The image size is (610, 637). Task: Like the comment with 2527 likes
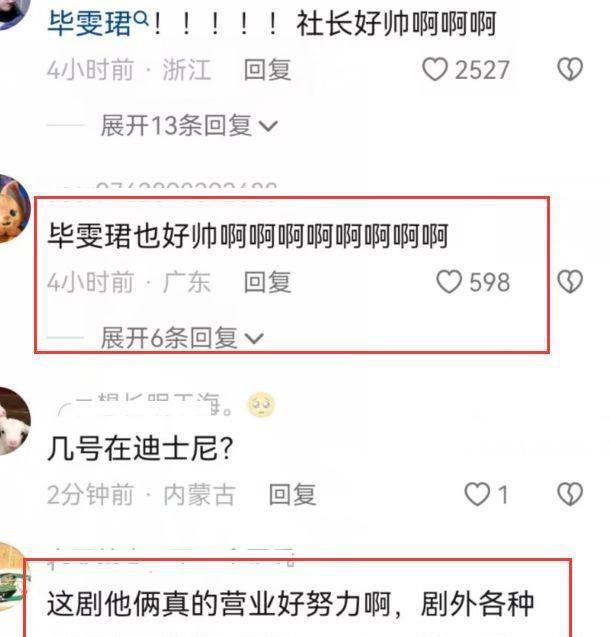coord(435,69)
